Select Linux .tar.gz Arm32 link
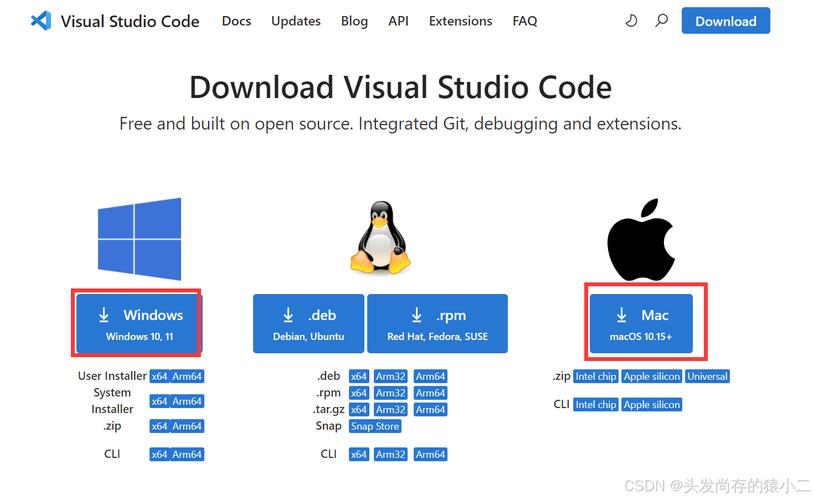 point(390,409)
